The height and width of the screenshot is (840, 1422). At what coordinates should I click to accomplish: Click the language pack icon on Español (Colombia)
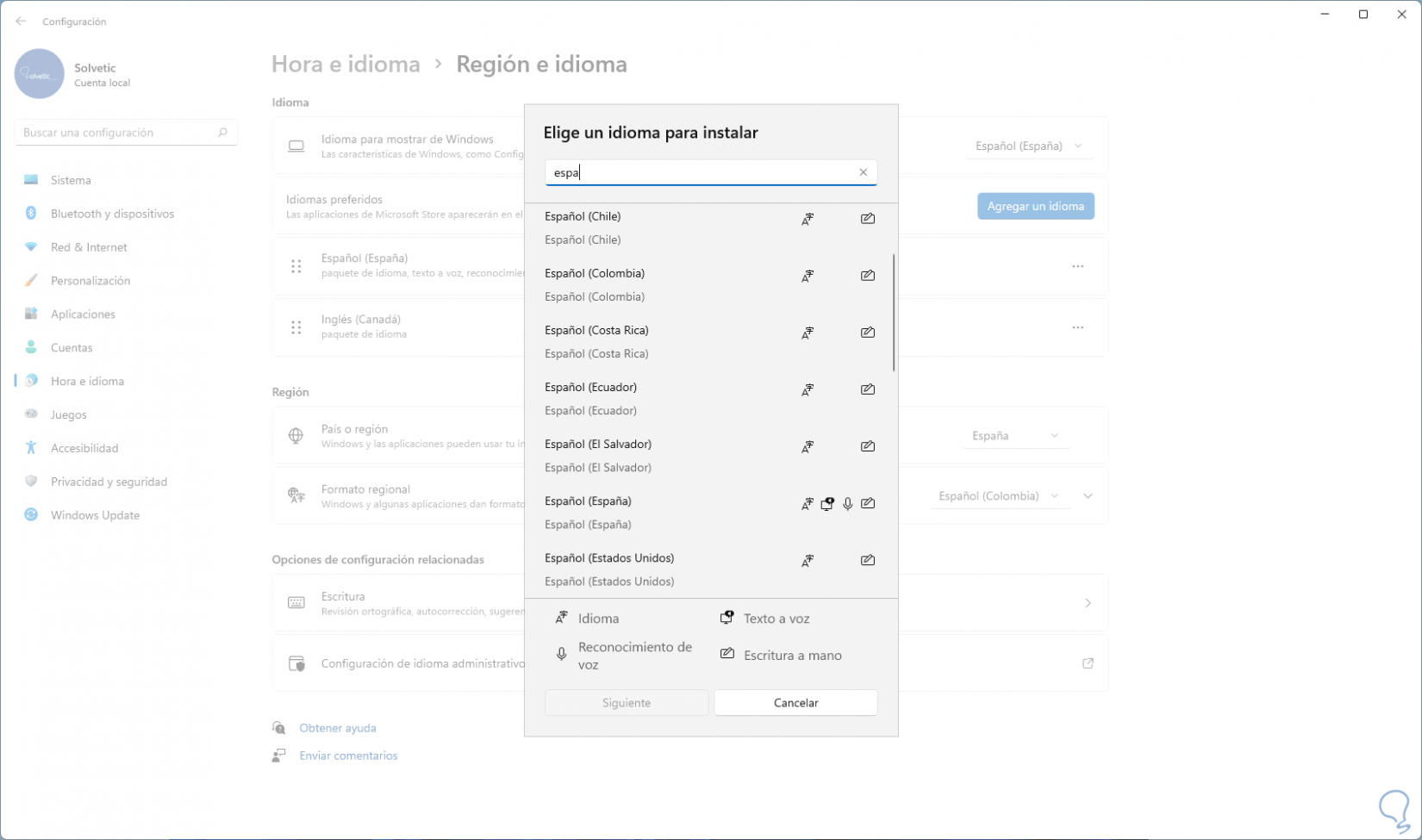(x=808, y=277)
